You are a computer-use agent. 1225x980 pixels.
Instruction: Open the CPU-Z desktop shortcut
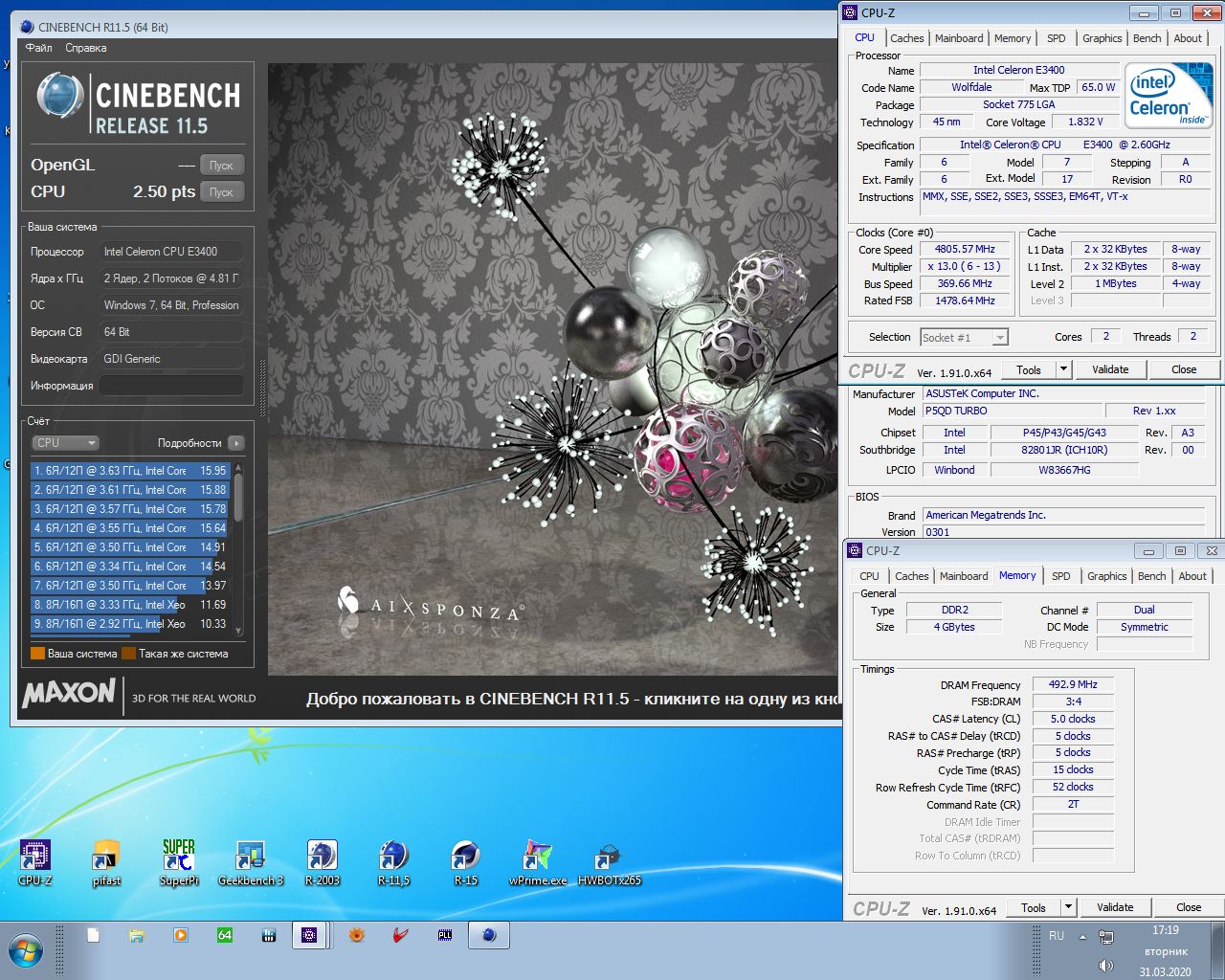pyautogui.click(x=35, y=862)
